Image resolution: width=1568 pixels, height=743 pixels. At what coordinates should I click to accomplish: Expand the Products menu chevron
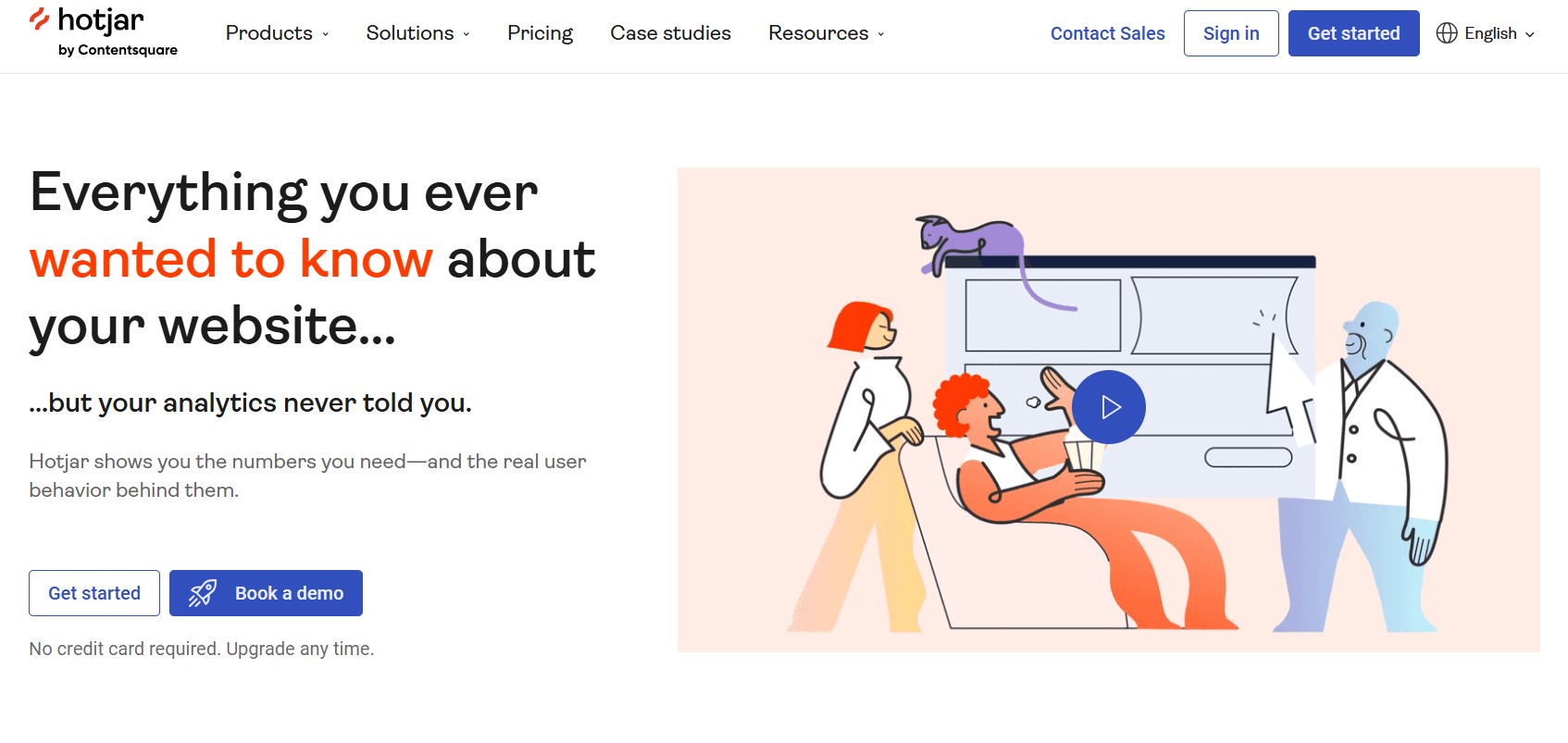(326, 34)
